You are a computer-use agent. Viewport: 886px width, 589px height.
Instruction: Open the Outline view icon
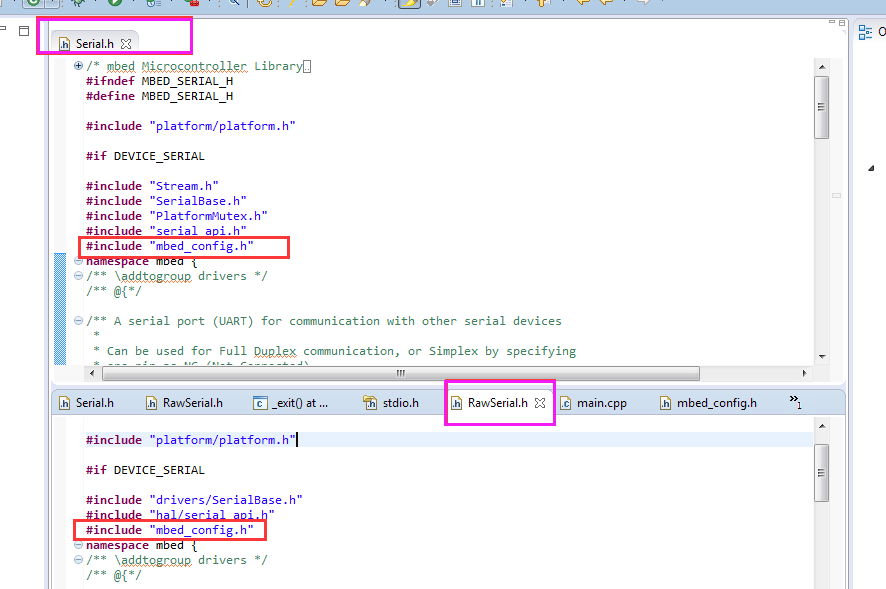(x=865, y=32)
